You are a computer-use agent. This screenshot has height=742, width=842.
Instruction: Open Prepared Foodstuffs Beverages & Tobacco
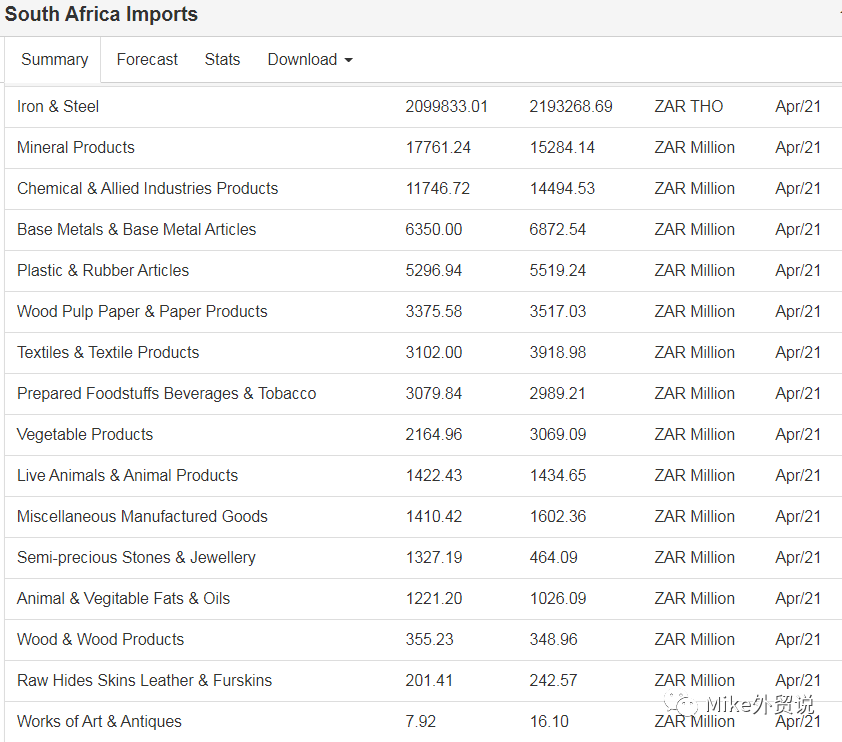click(166, 394)
